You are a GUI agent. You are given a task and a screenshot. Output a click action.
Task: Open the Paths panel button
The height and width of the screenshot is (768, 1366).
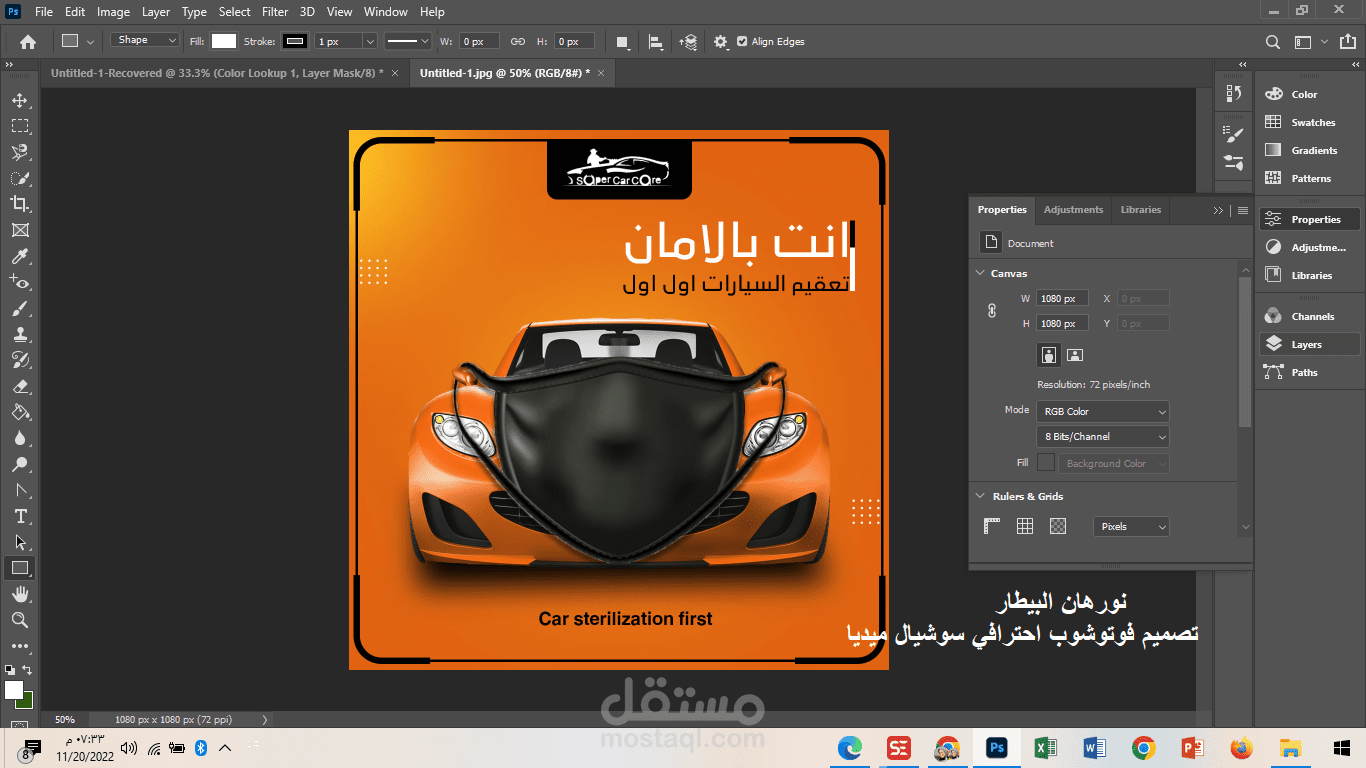(1309, 372)
